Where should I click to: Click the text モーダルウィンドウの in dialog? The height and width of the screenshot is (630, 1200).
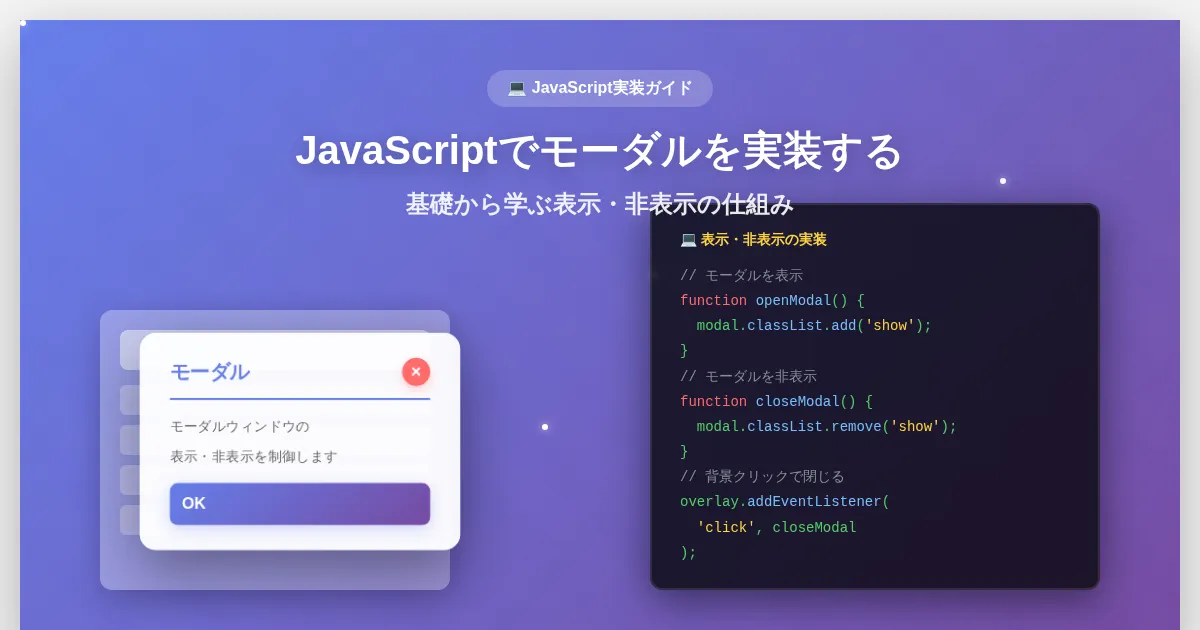coord(239,426)
